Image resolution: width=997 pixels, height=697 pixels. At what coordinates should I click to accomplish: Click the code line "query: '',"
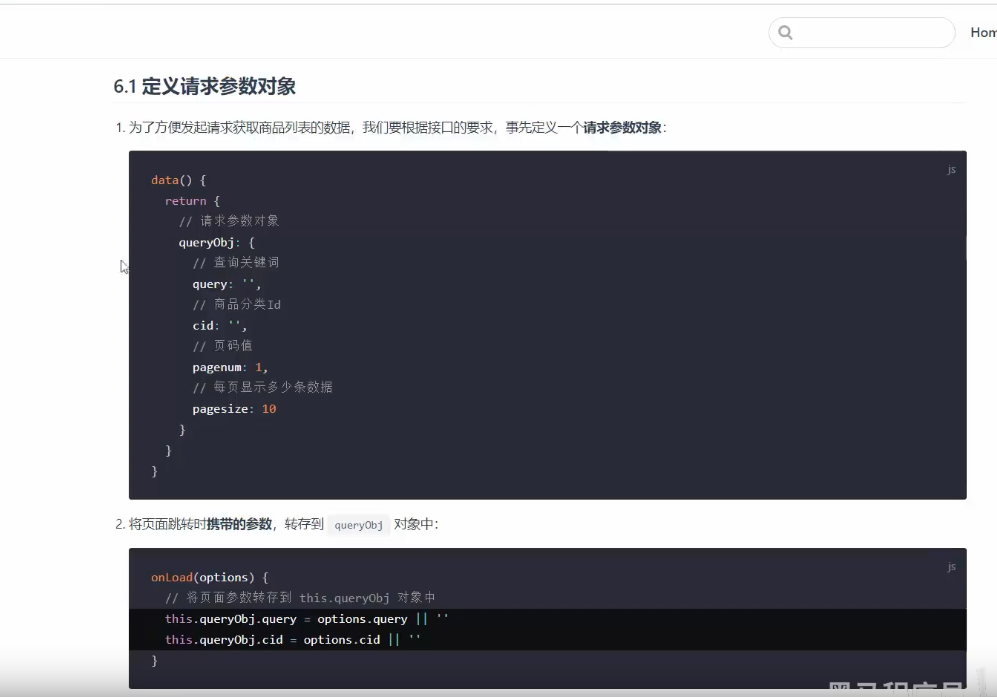[226, 284]
